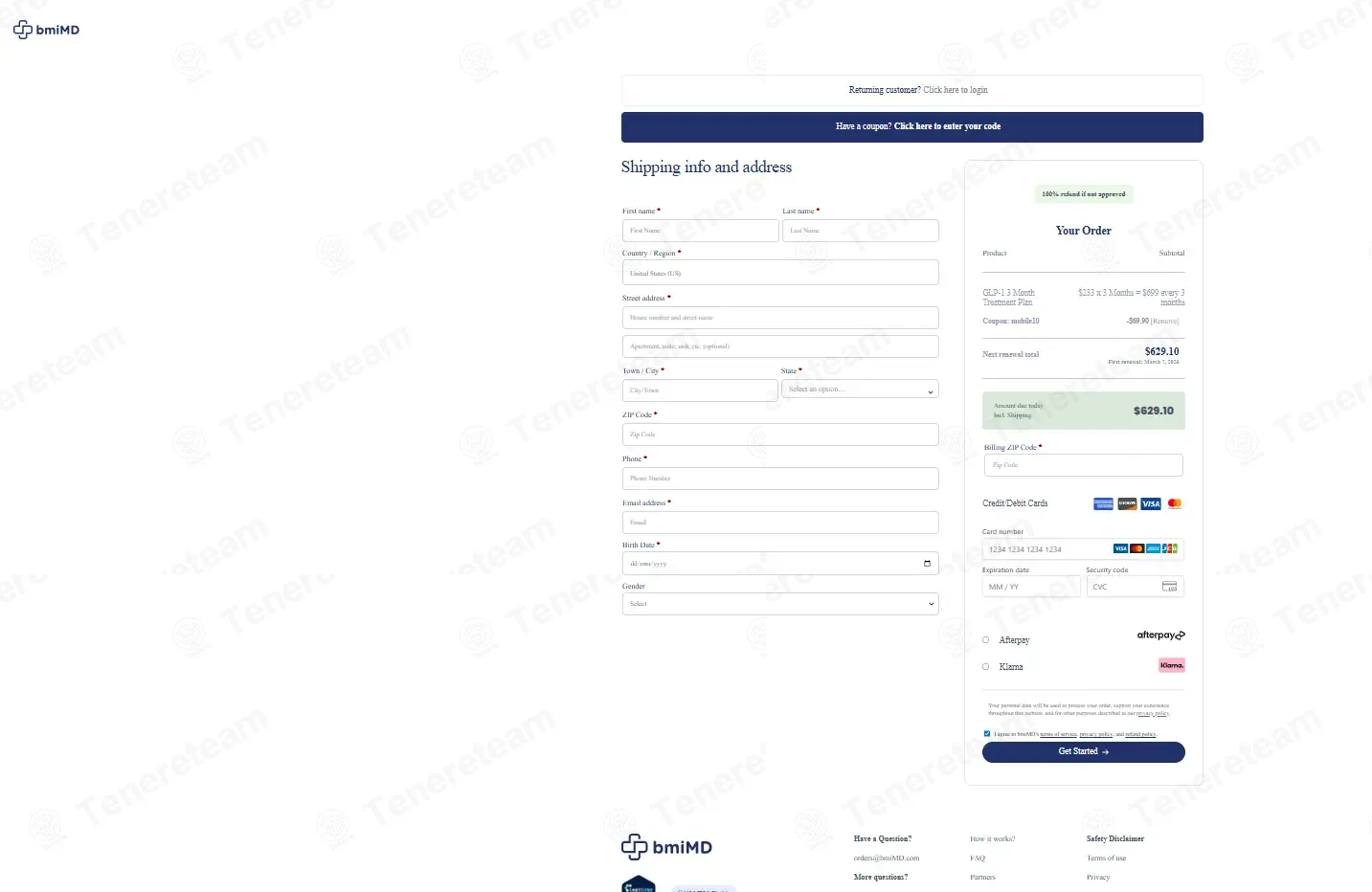
Task: Click the GLP-1 3 Month Treatment Plan text
Action: 1008,298
